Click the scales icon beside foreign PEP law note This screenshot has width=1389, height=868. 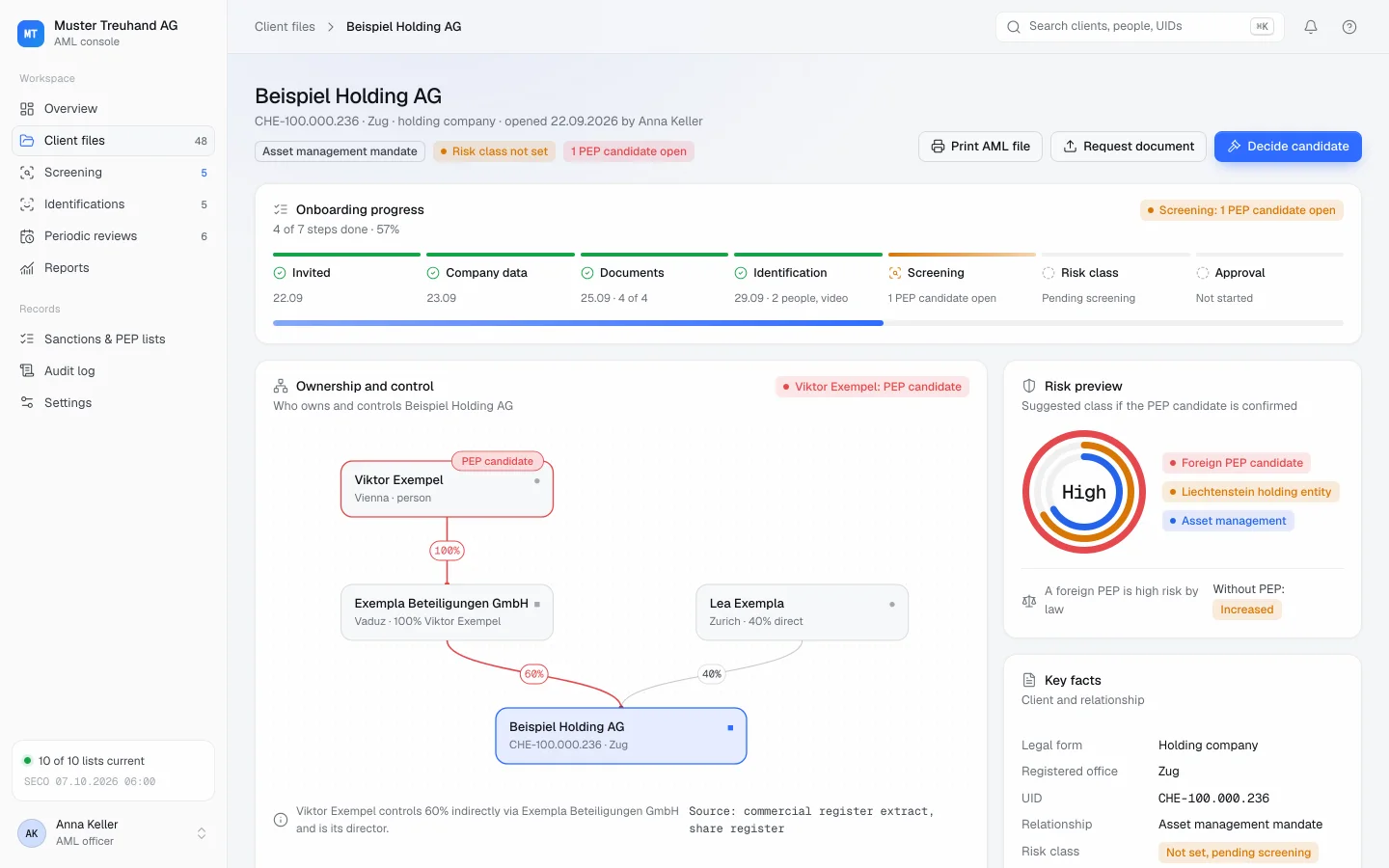[1029, 601]
